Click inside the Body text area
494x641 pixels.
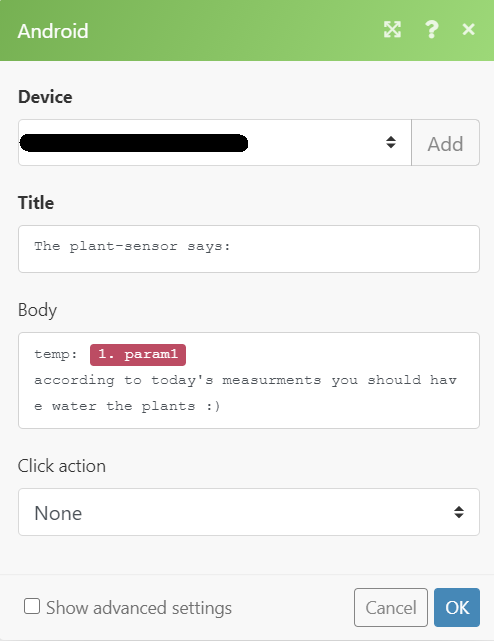coord(249,381)
